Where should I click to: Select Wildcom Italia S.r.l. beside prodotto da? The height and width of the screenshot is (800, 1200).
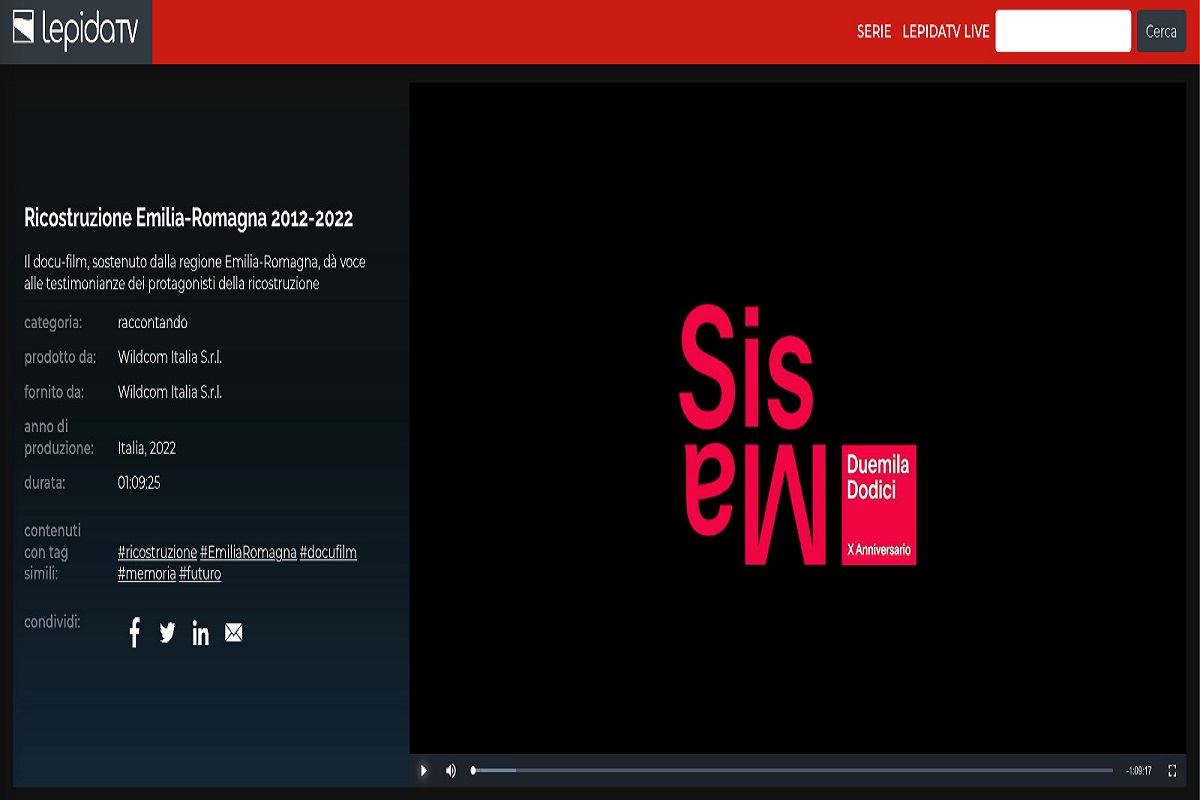coord(170,357)
